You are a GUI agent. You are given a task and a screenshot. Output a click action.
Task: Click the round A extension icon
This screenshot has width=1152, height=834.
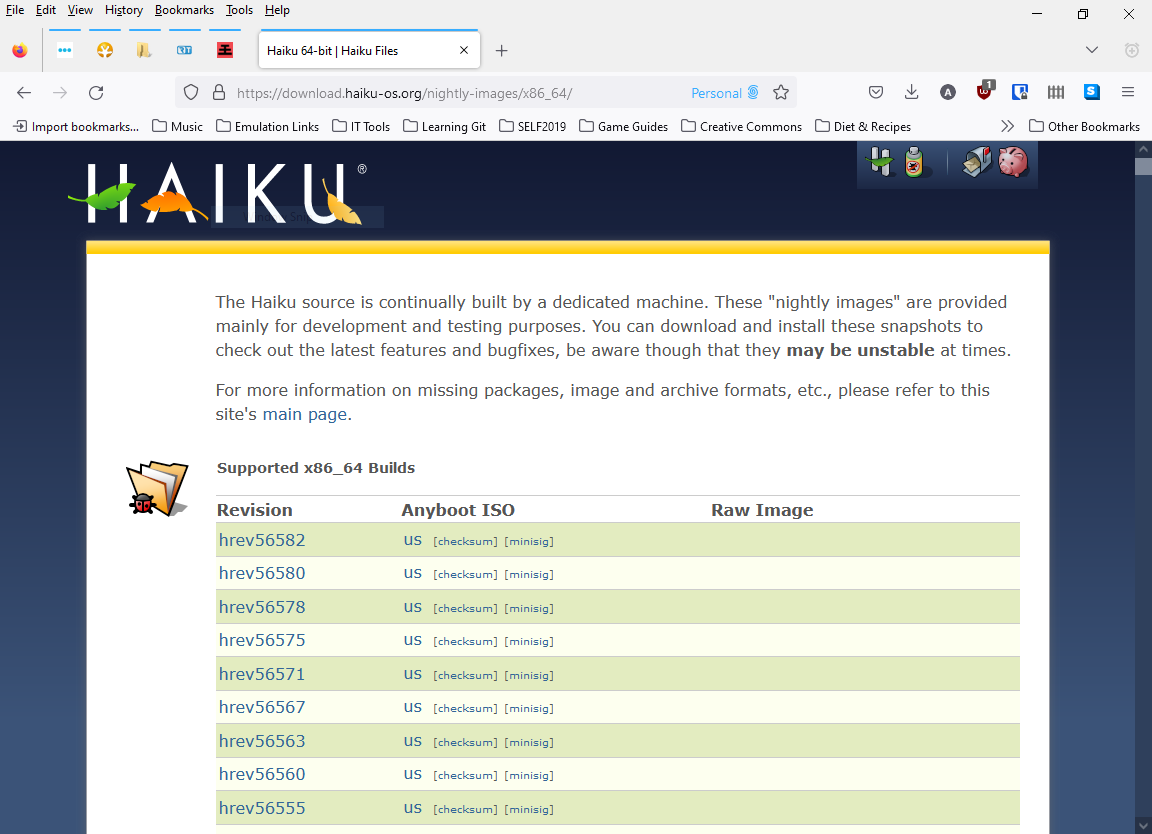[948, 93]
